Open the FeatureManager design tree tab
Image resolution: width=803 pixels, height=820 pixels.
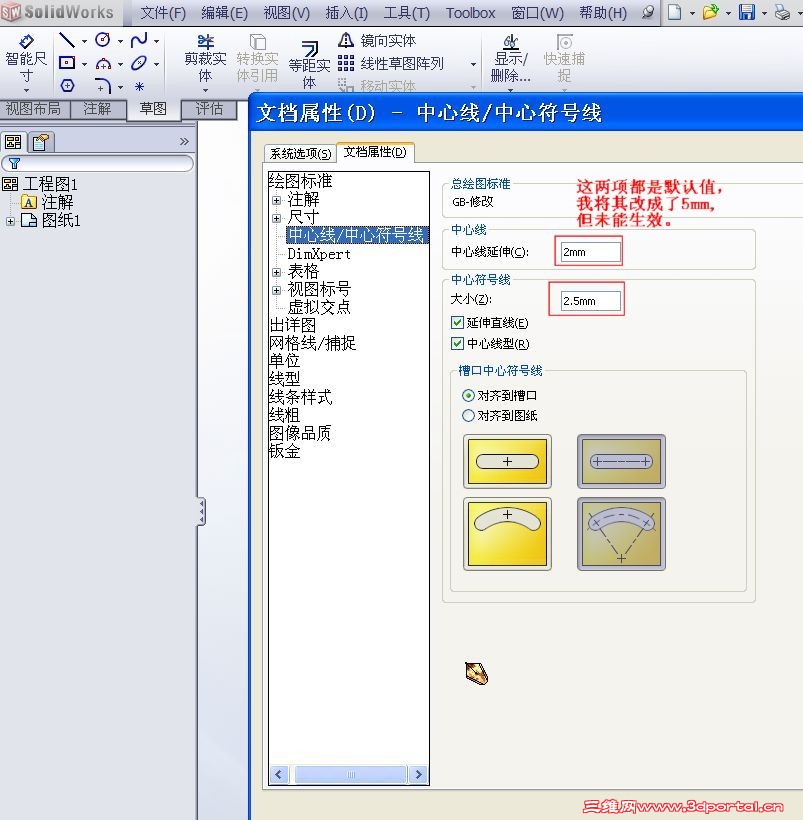point(13,142)
